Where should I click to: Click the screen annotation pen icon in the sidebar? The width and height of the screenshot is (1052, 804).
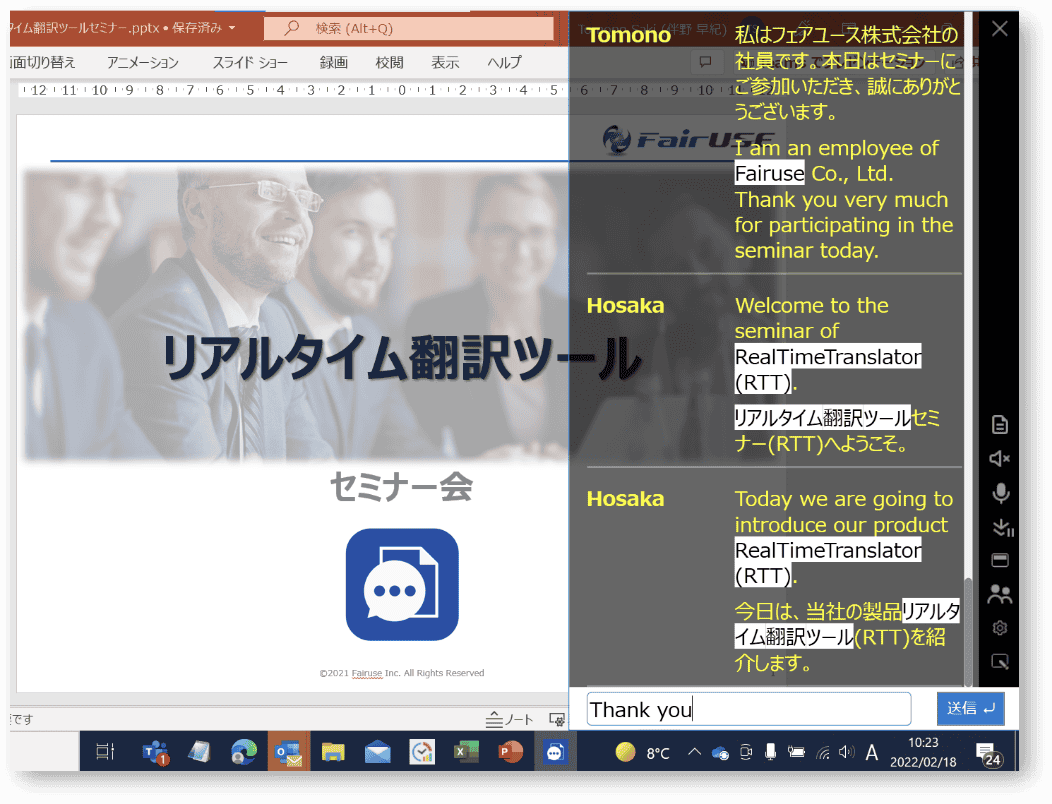pyautogui.click(x=1000, y=662)
